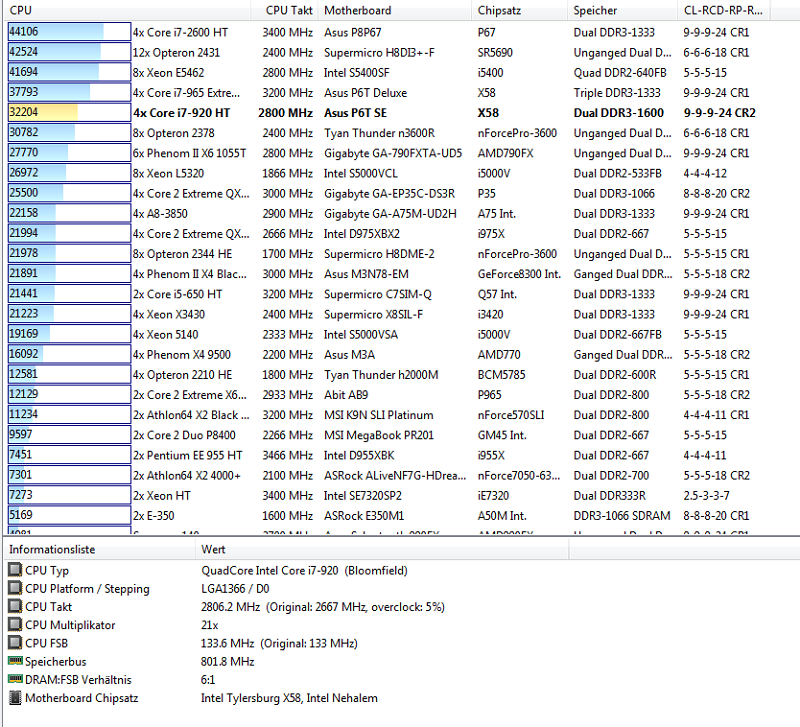The image size is (800, 727).
Task: Click the 801.8 MHz Speicherbus value
Action: pyautogui.click(x=228, y=661)
